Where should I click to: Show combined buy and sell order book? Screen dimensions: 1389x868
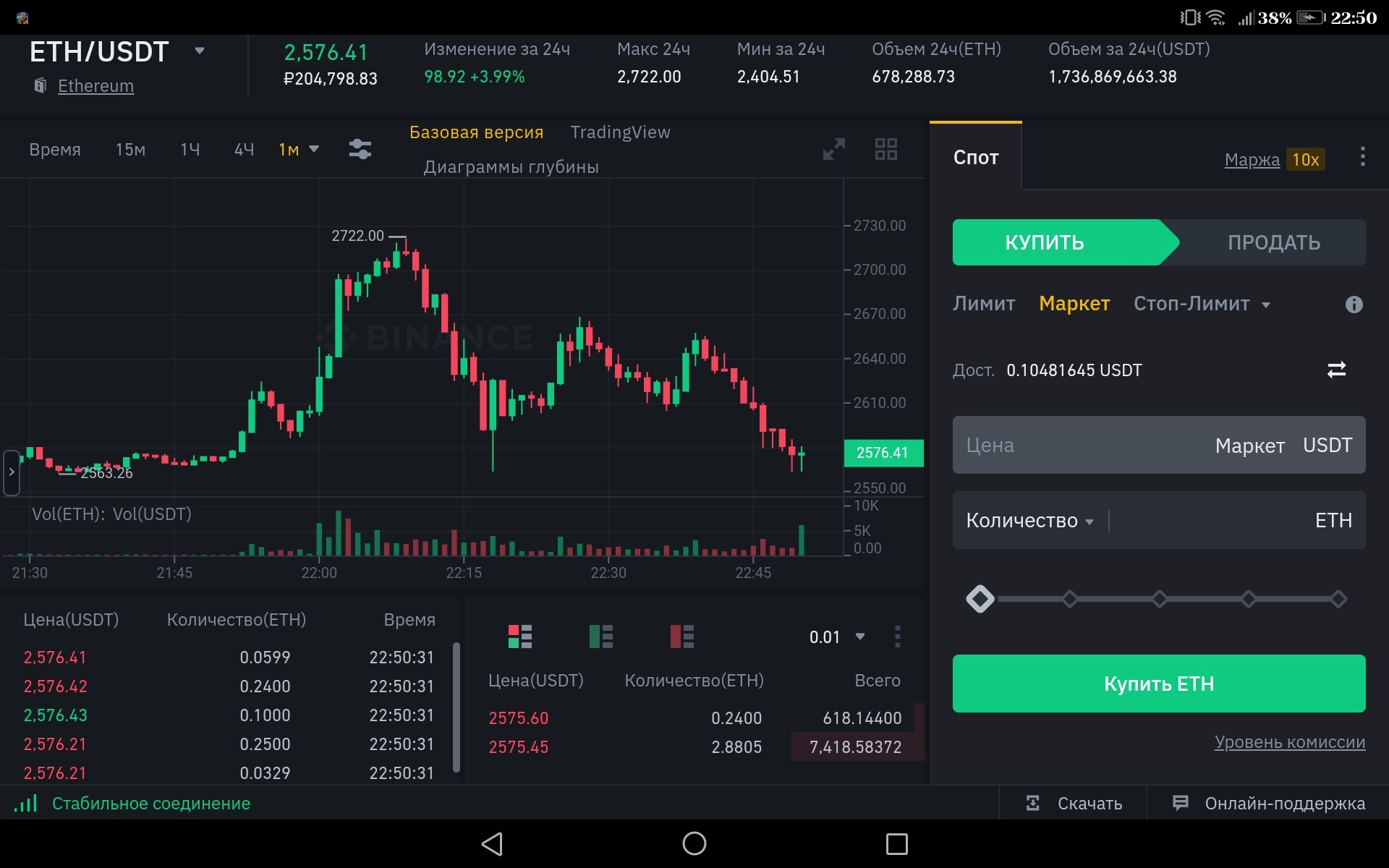pos(519,637)
